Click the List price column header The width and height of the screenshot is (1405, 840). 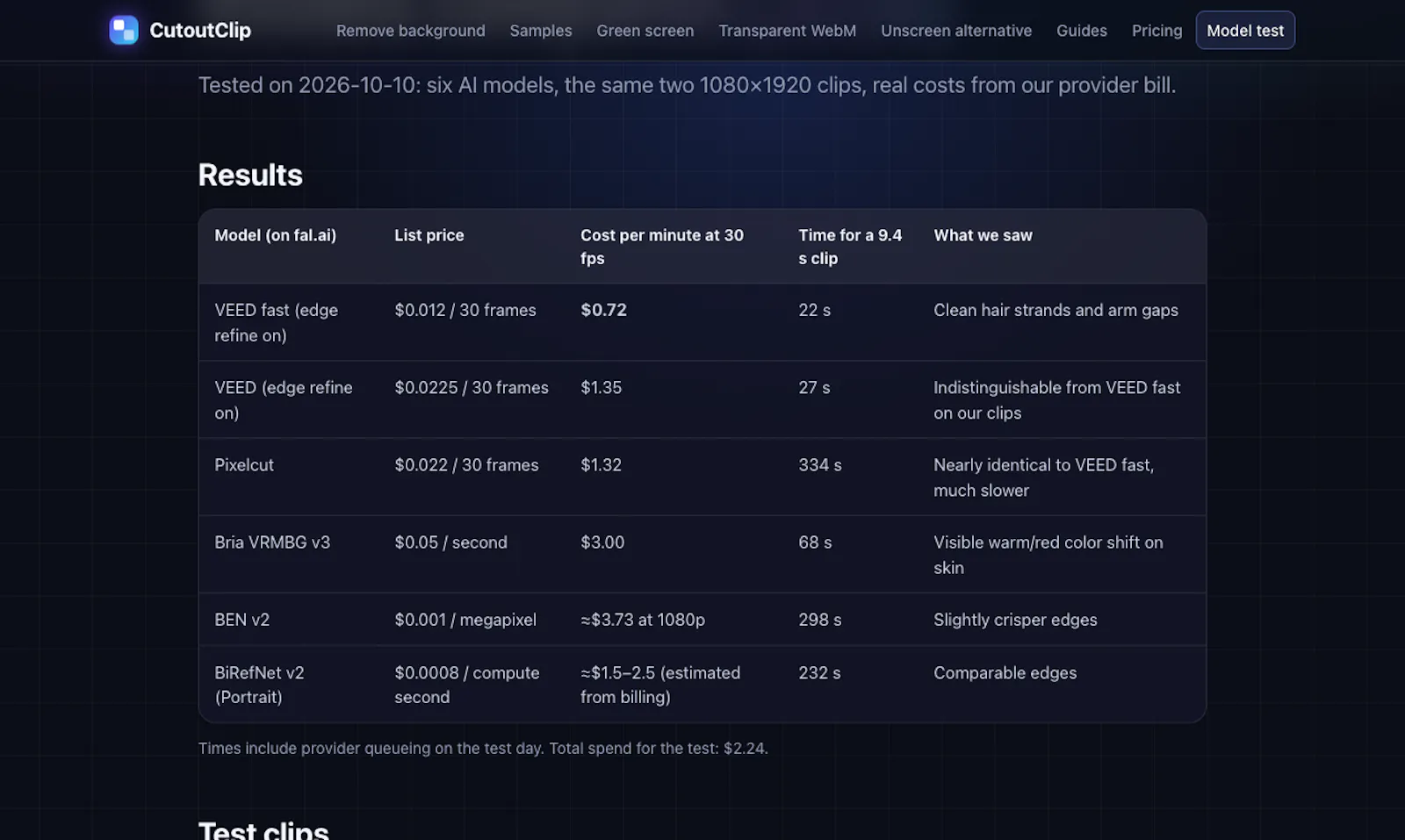pos(429,235)
